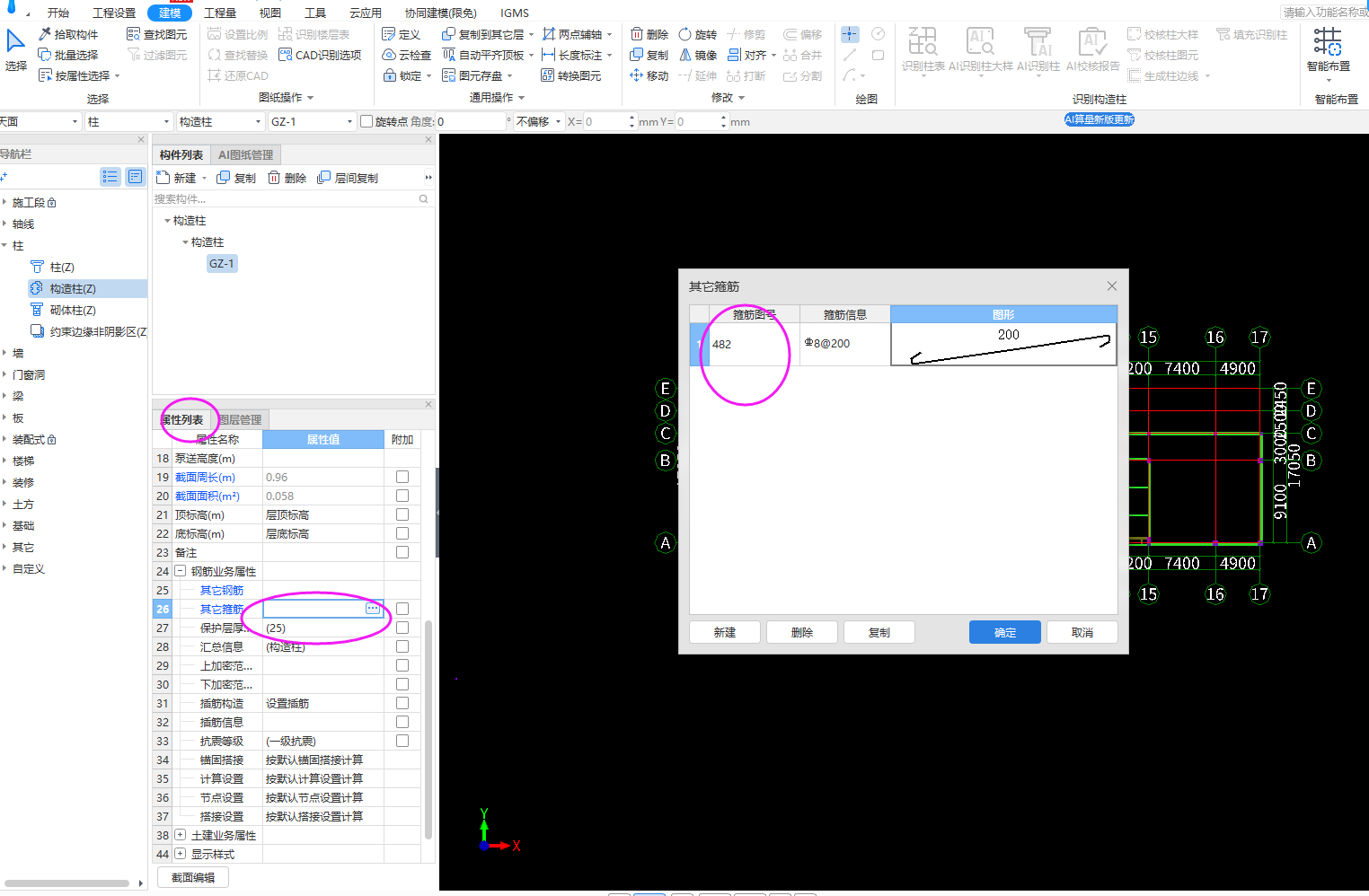The width and height of the screenshot is (1369, 896).
Task: Check the 附加 box for 顶标高 row
Action: click(402, 514)
